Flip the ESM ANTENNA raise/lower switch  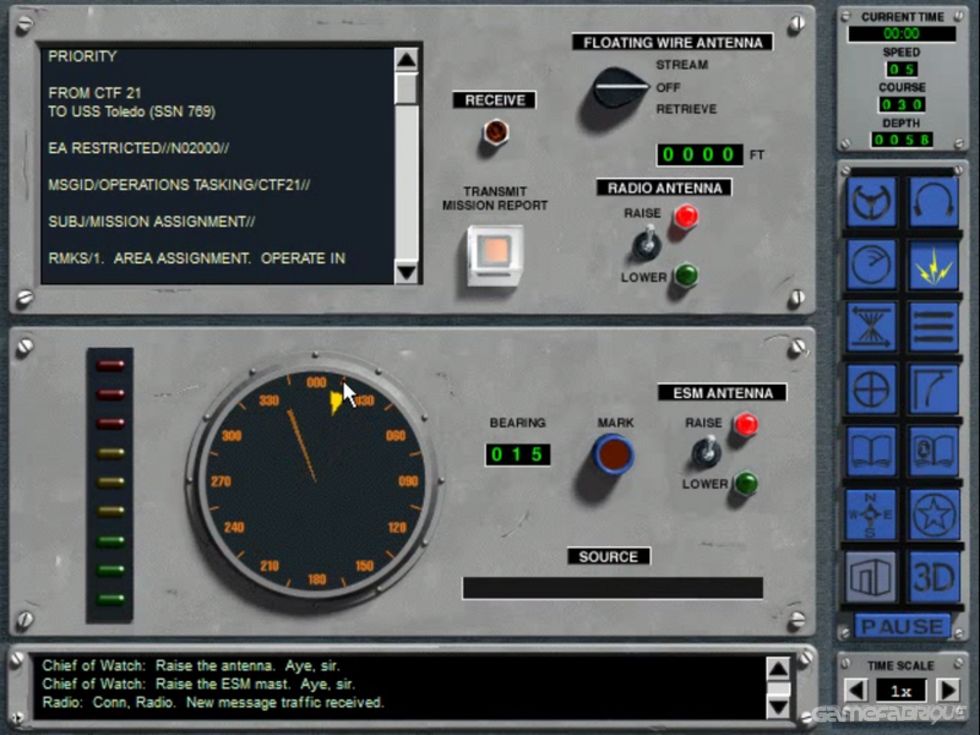point(706,452)
